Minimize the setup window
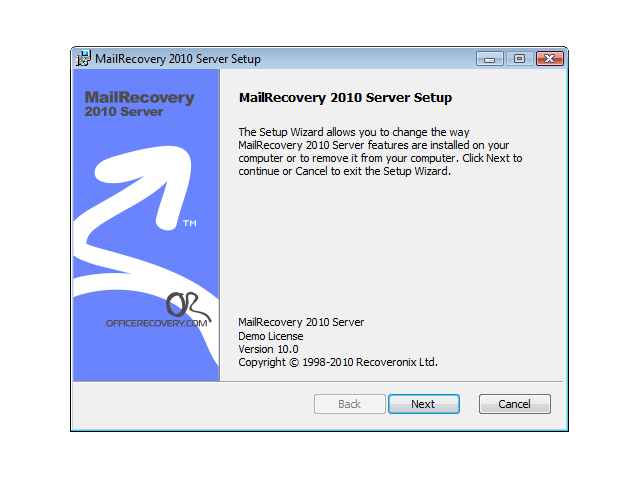The image size is (640, 480). point(489,59)
